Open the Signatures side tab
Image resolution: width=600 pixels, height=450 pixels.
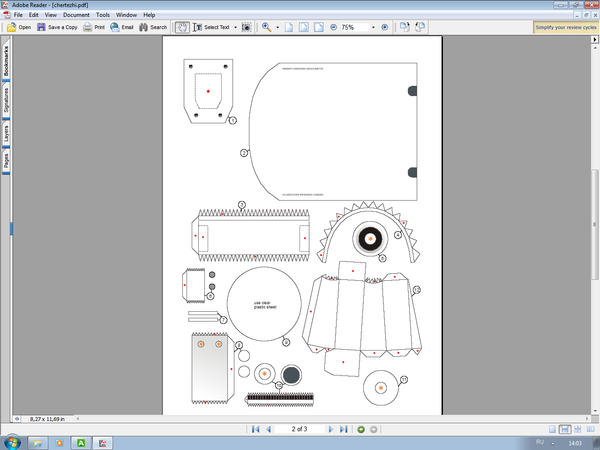(6, 100)
